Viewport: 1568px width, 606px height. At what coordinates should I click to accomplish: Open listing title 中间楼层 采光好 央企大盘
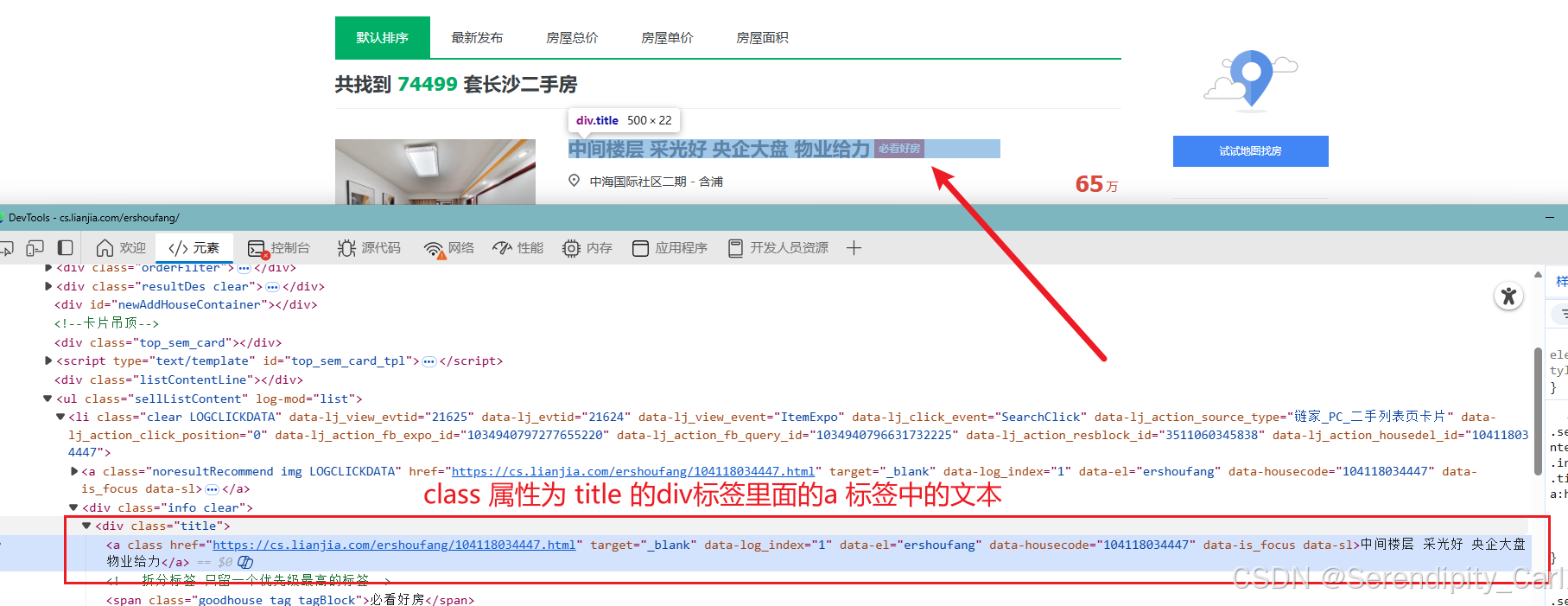[x=719, y=149]
